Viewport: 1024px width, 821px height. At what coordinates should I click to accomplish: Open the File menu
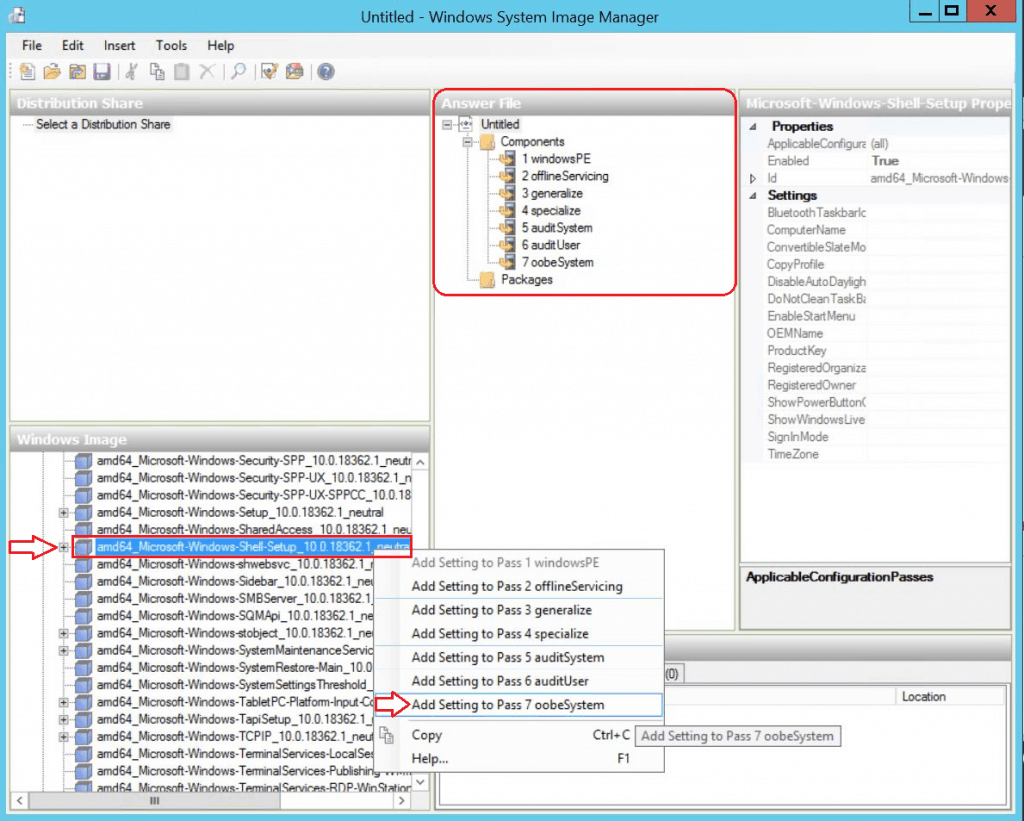[32, 46]
